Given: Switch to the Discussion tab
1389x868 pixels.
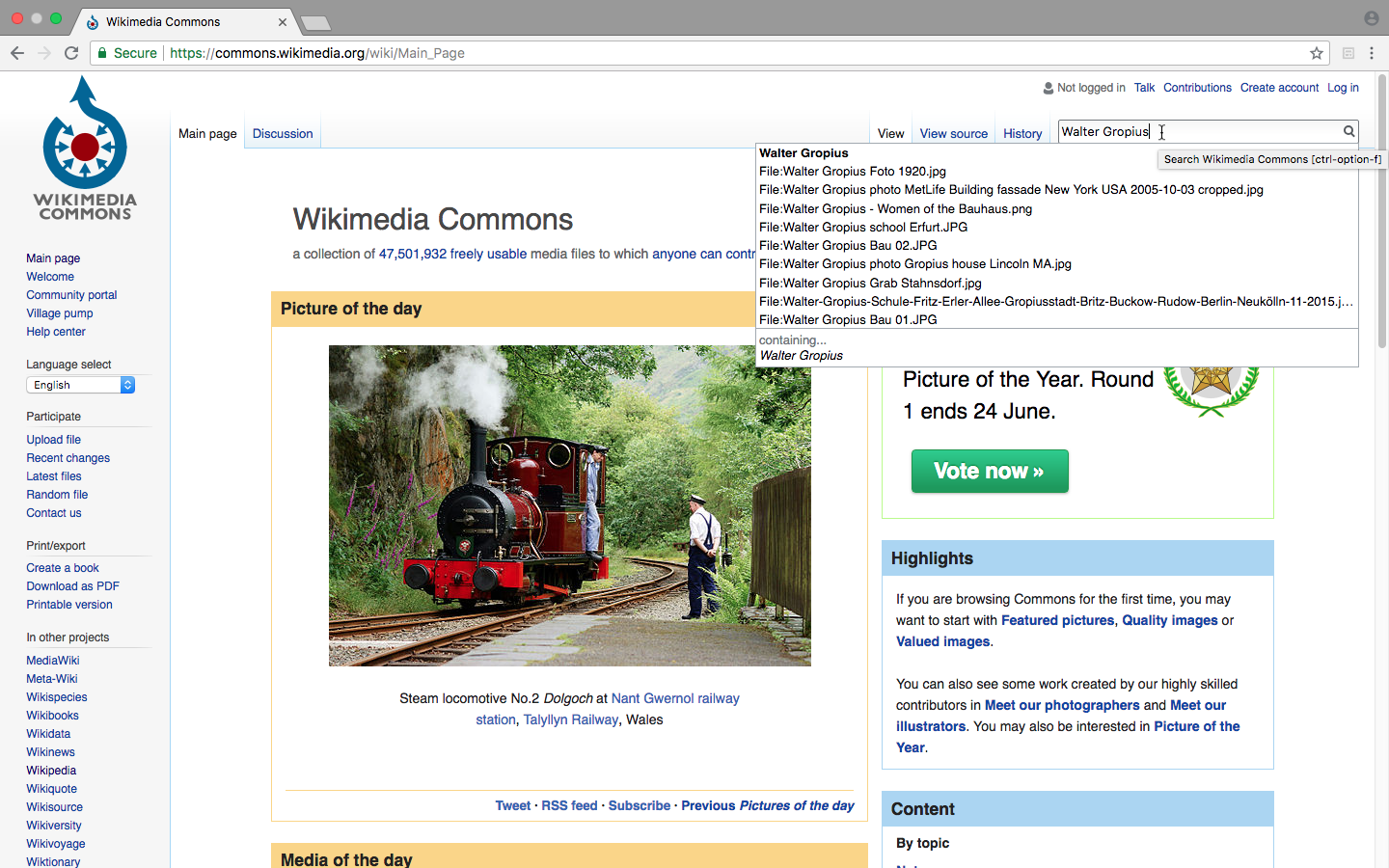Looking at the screenshot, I should coord(283,134).
